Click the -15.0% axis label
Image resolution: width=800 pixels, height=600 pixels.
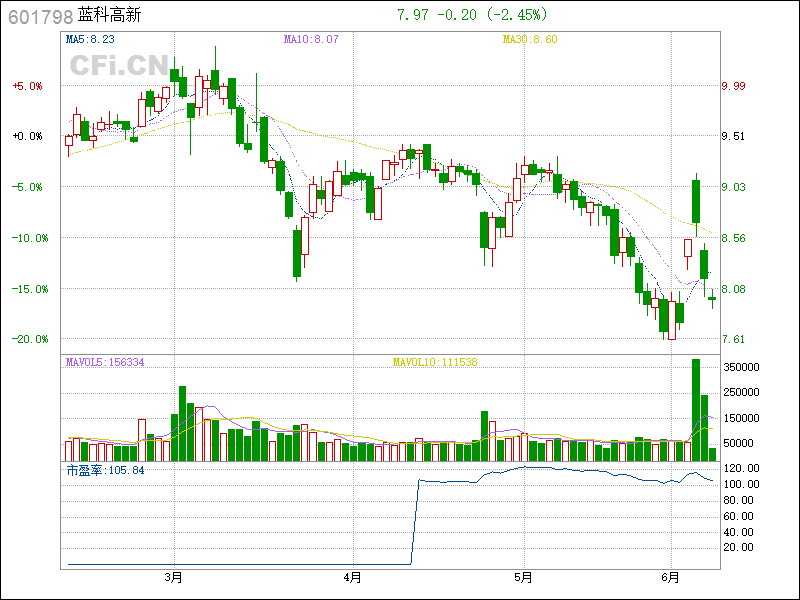[31, 289]
